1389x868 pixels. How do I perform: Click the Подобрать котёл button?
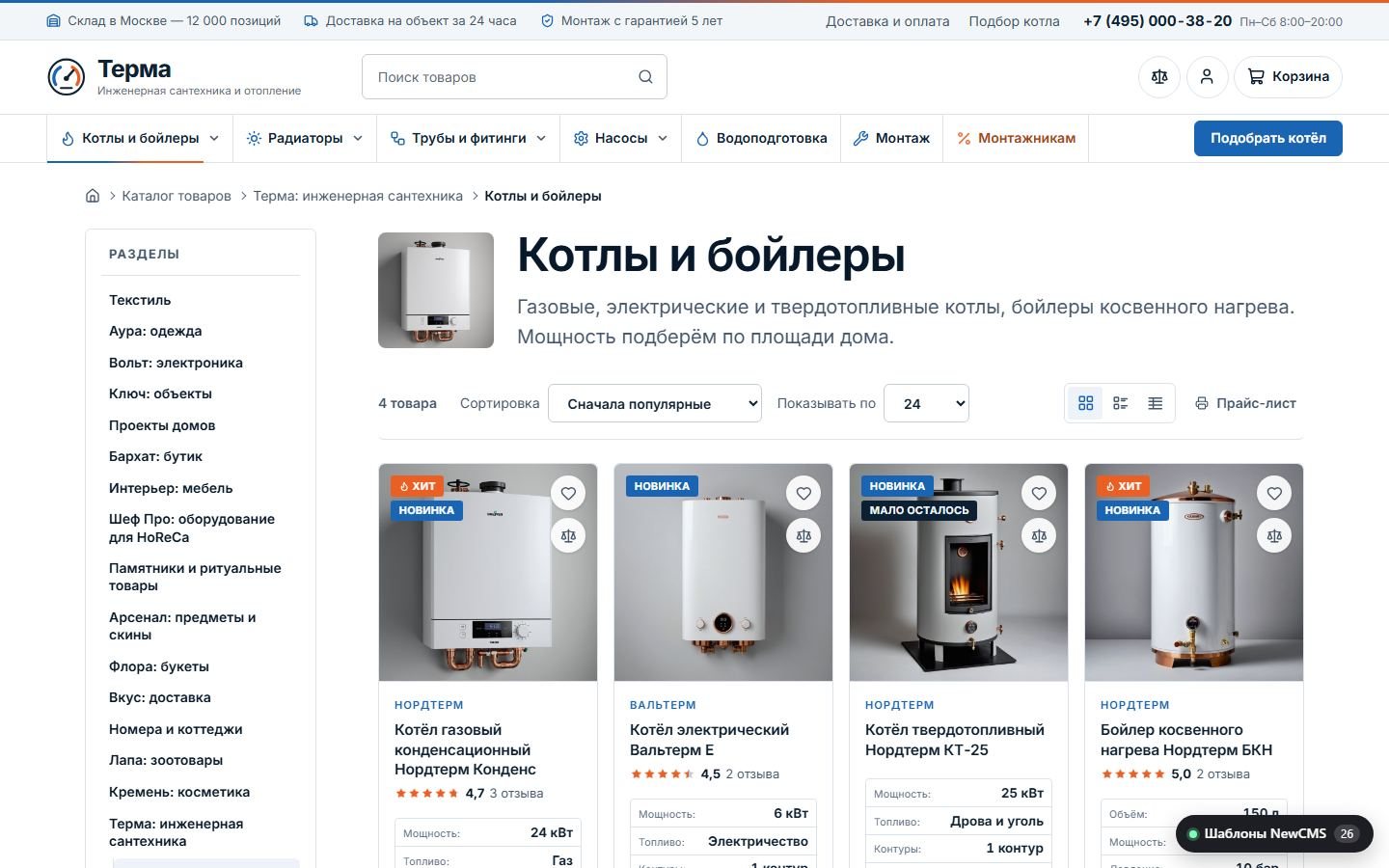click(x=1268, y=138)
